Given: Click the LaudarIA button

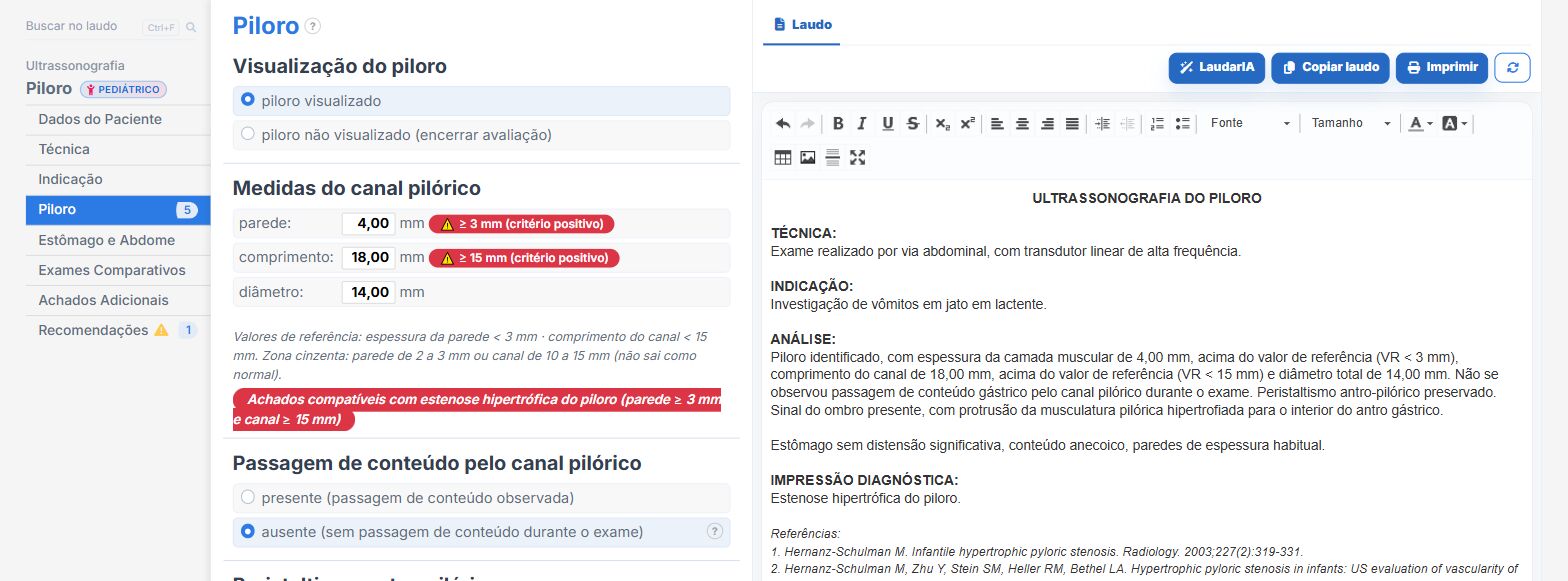Looking at the screenshot, I should 1217,67.
